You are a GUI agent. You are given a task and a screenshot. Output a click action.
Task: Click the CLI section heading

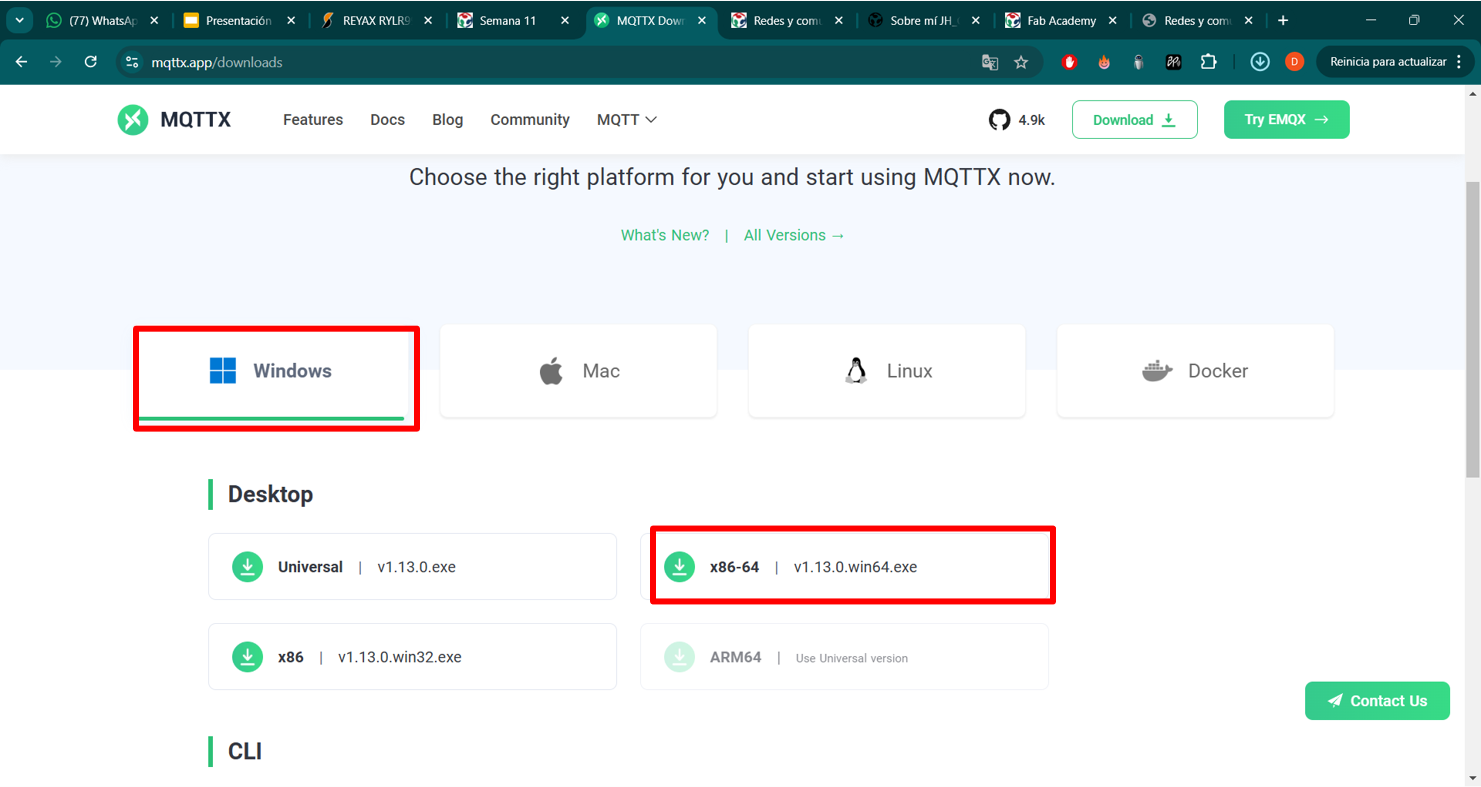point(245,751)
